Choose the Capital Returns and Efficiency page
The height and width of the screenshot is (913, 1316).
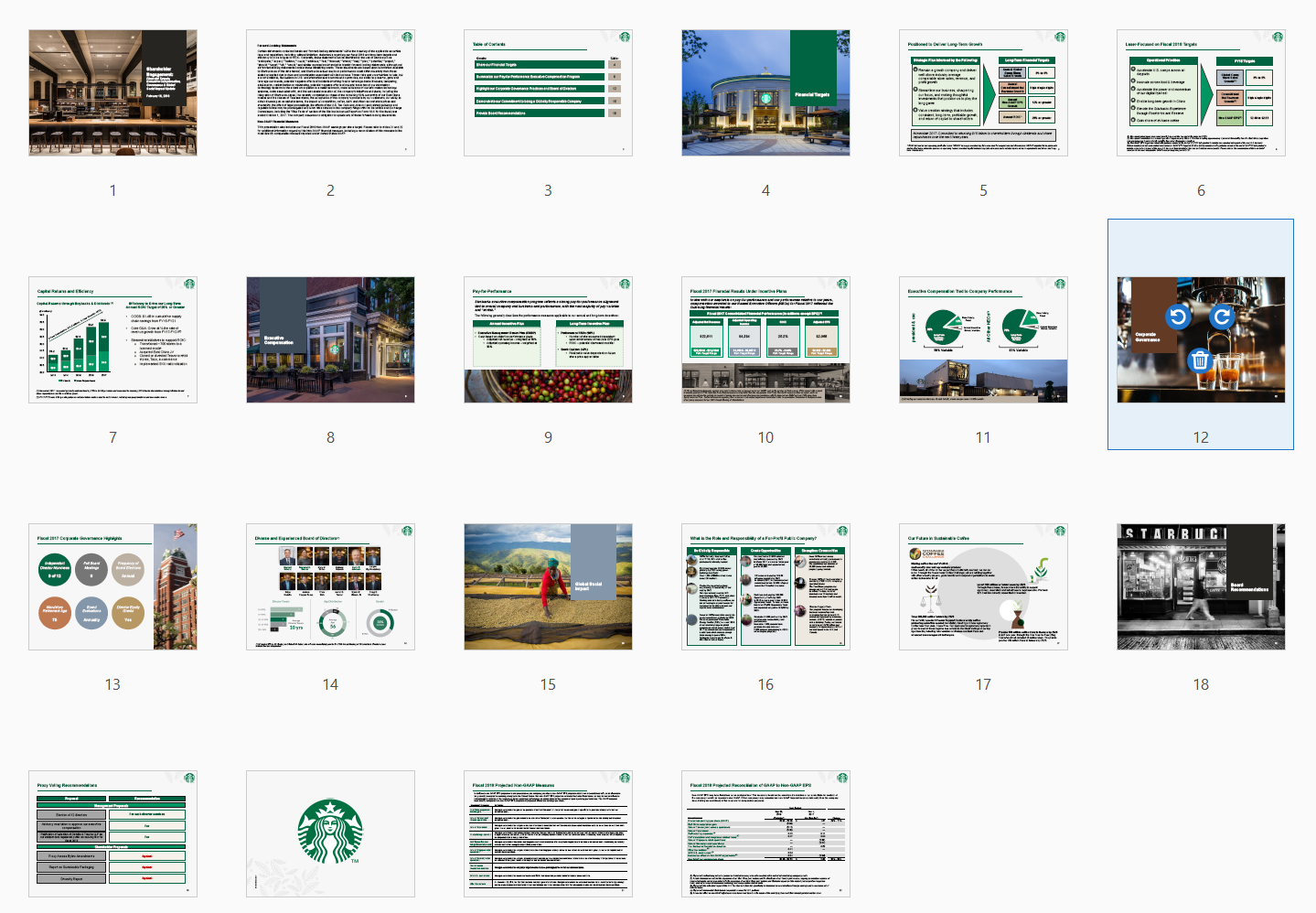point(112,339)
